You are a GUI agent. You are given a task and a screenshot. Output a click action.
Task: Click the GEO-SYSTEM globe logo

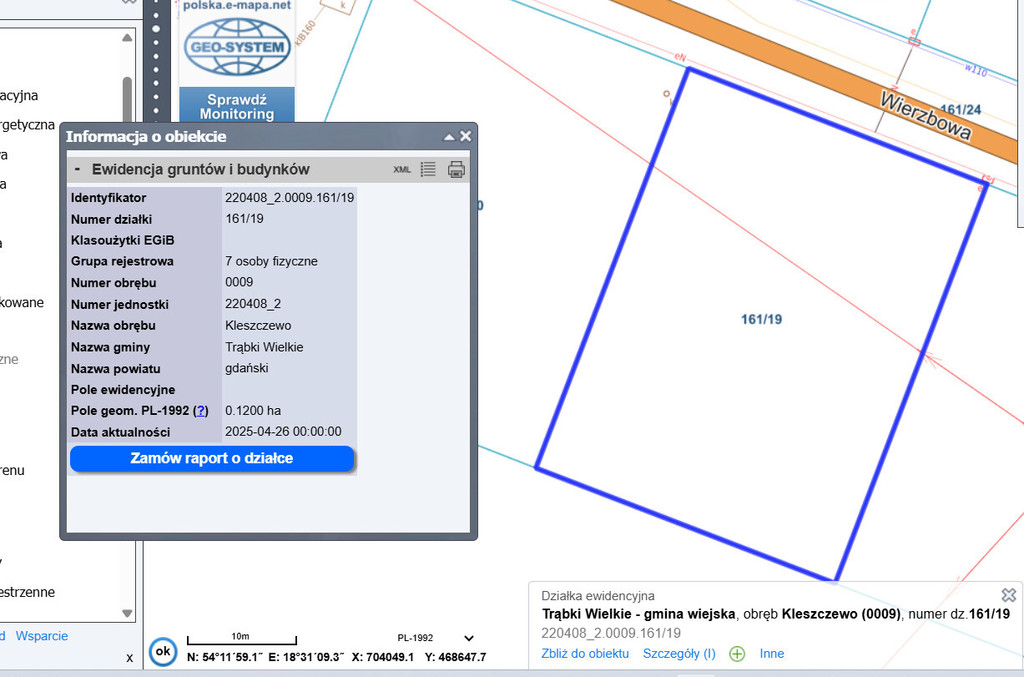pyautogui.click(x=237, y=46)
